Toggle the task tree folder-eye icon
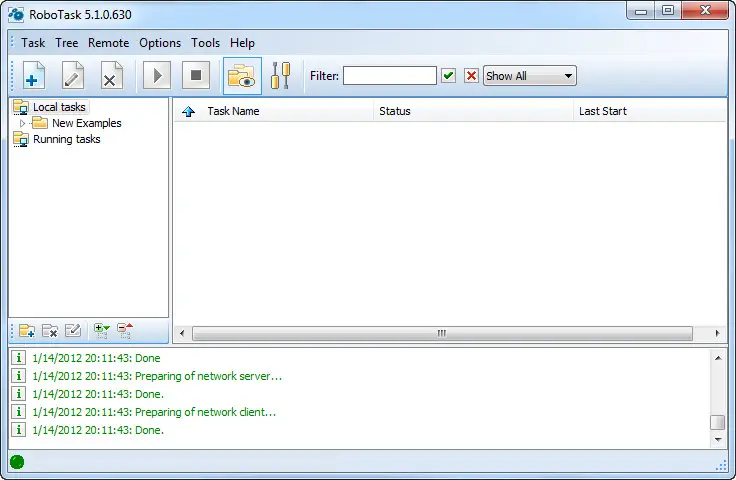Screen dimensions: 736x480 242,76
